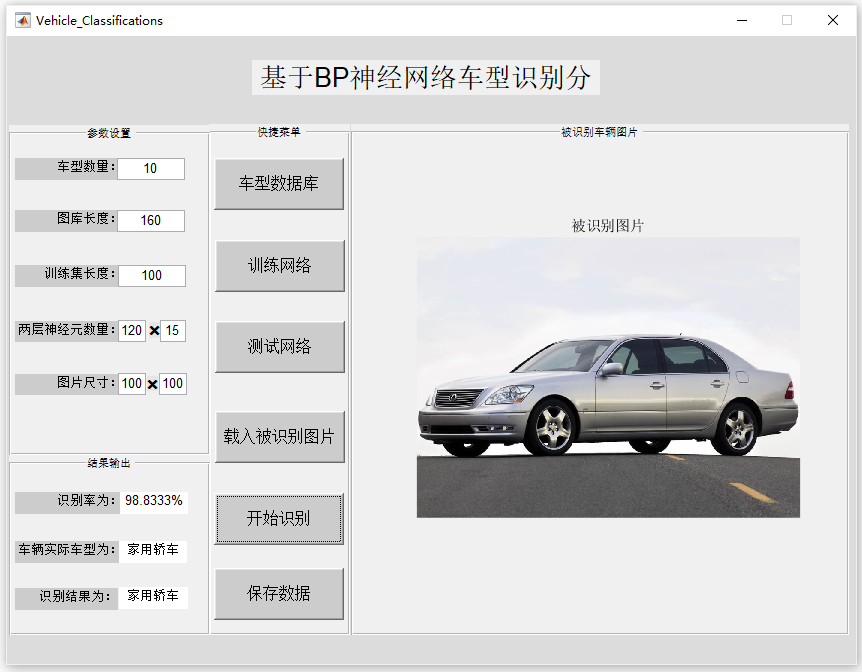862x672 pixels.
Task: Click the 车辆实际车型为 label
Action: (x=67, y=550)
